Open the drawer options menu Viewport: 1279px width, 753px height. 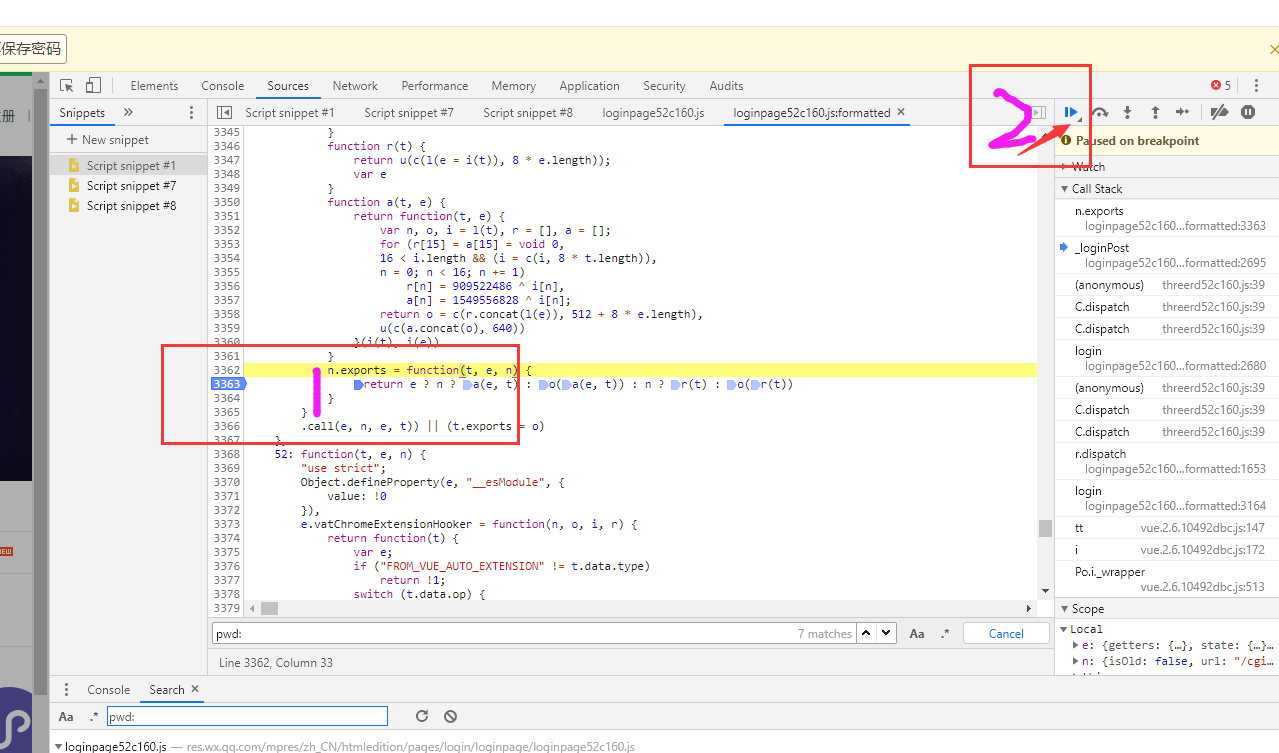point(66,690)
